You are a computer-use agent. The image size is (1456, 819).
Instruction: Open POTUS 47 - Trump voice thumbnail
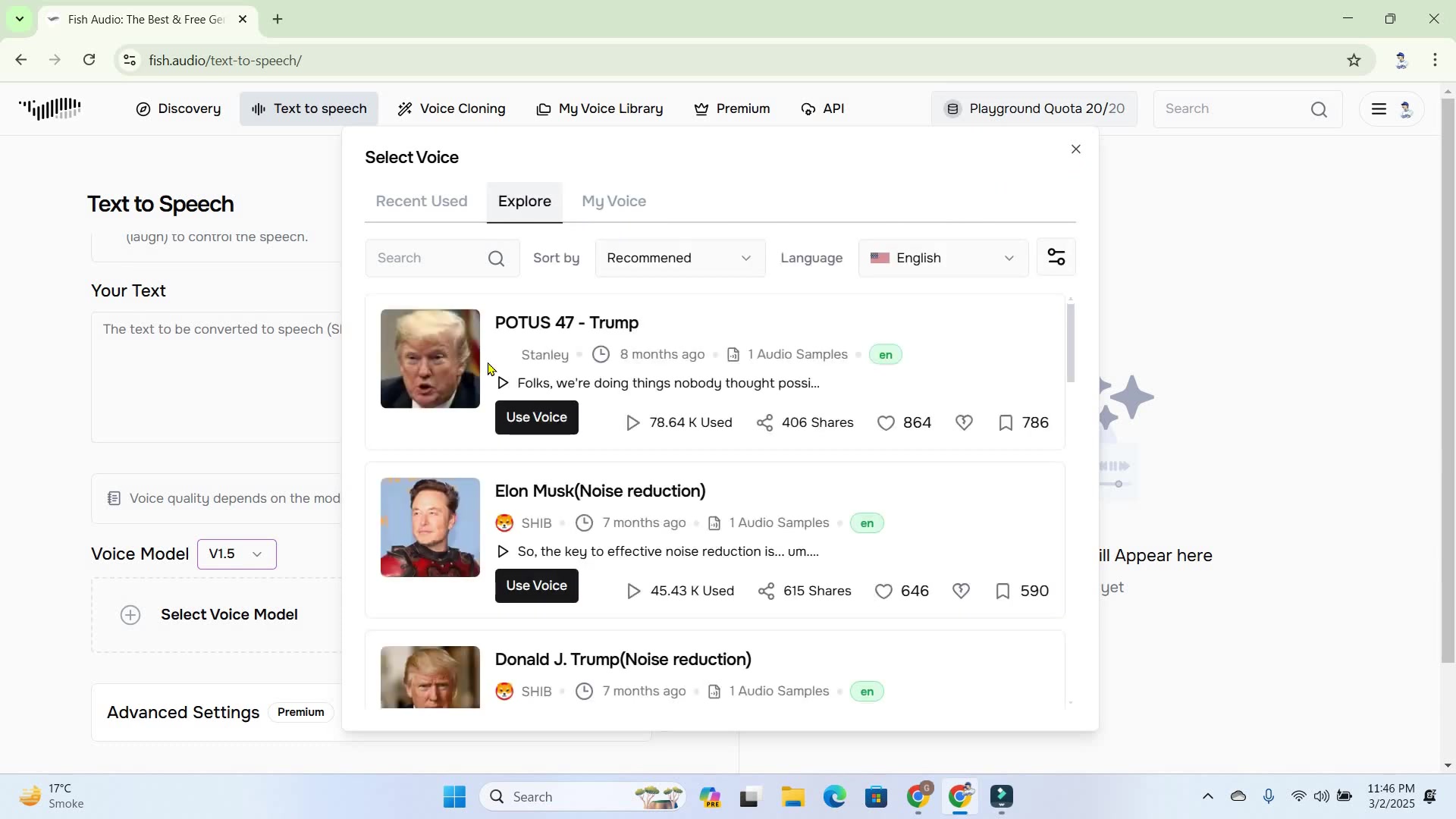click(x=430, y=359)
